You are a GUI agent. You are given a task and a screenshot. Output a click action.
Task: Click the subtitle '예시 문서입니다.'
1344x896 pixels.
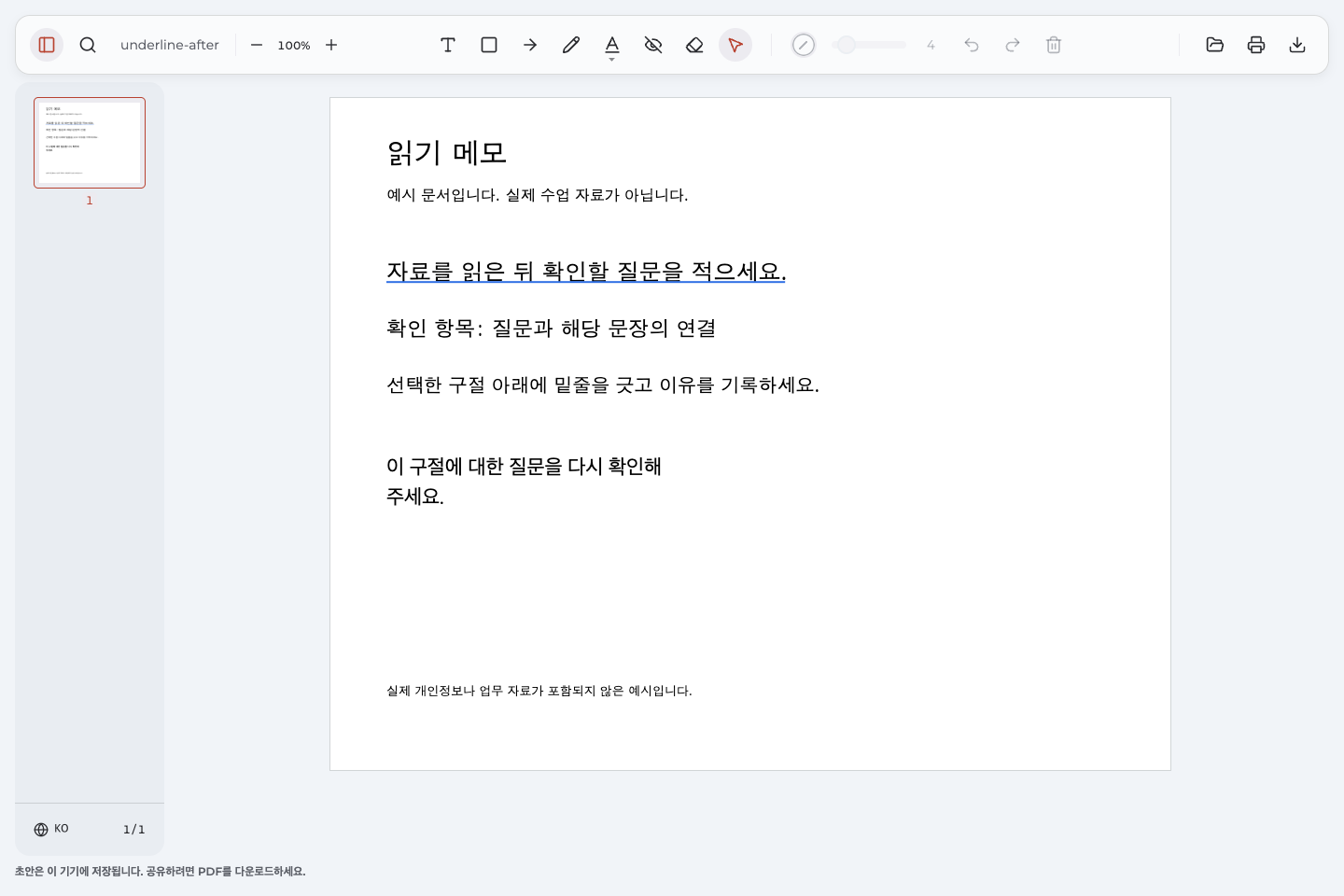tap(538, 194)
